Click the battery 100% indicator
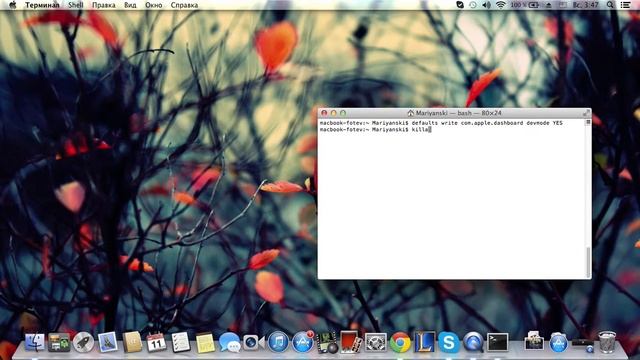Viewport: 640px width, 360px height. coord(525,5)
